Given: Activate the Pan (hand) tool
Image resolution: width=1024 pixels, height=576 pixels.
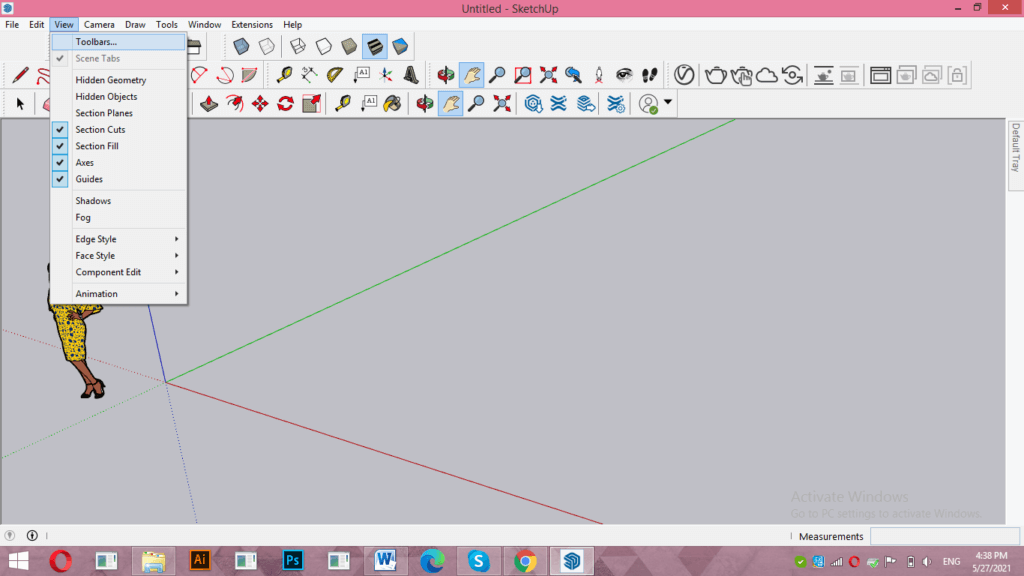Looking at the screenshot, I should (469, 75).
